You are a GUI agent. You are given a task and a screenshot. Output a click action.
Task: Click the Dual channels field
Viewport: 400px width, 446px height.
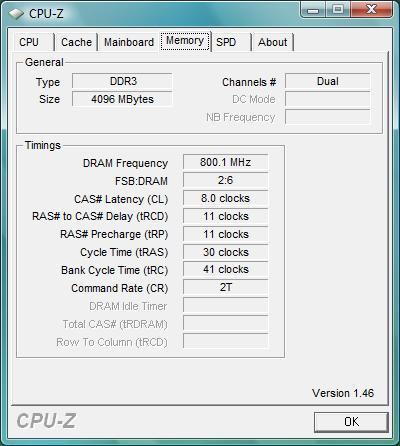click(328, 81)
